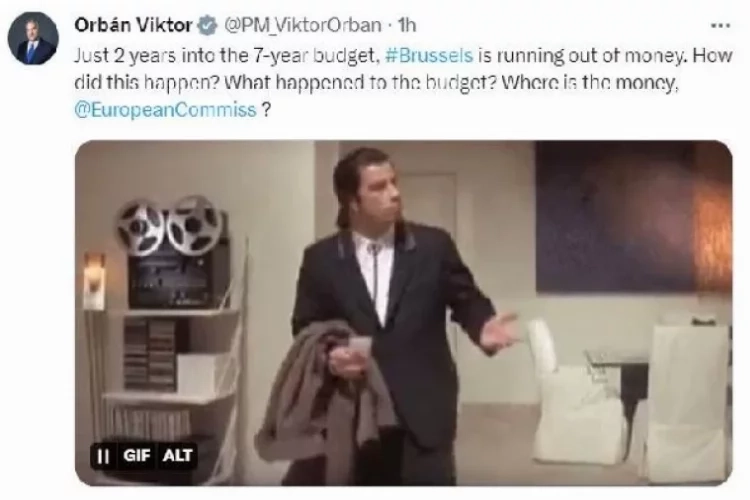Click the text 'Where is the money,'
The height and width of the screenshot is (500, 750).
coord(590,83)
